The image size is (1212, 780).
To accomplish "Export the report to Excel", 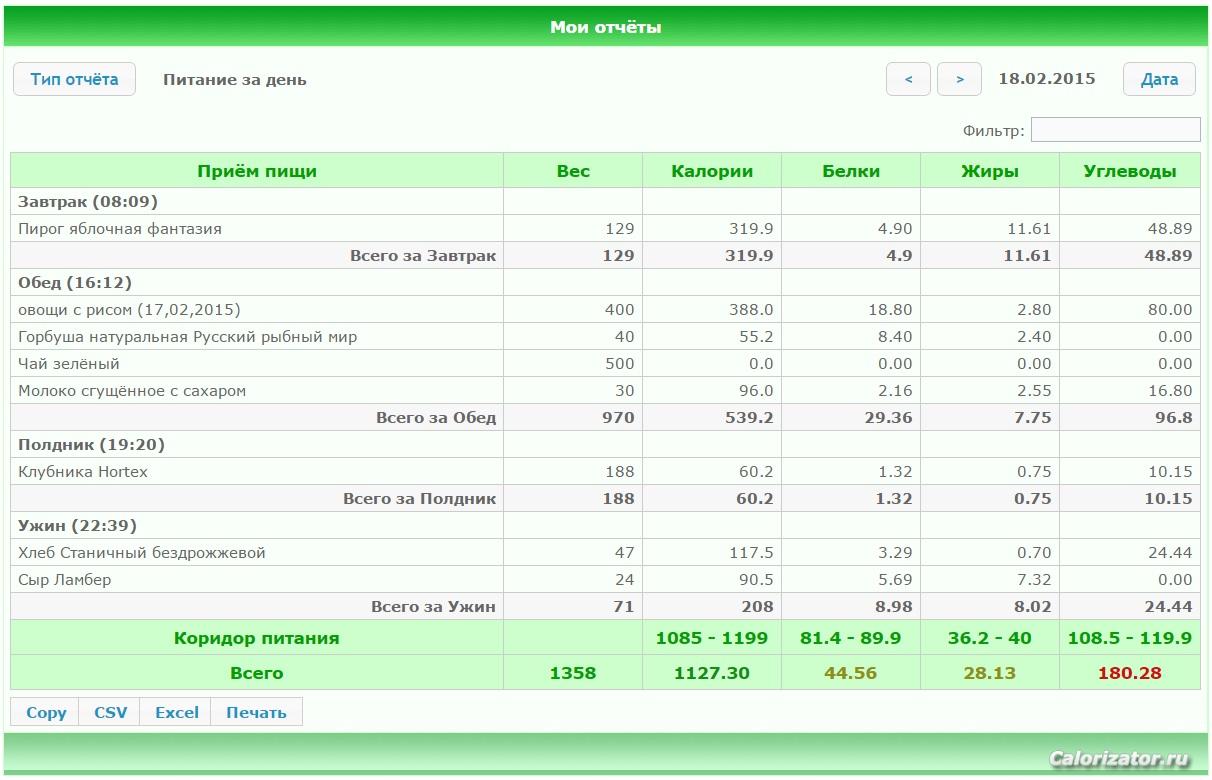I will (x=177, y=712).
